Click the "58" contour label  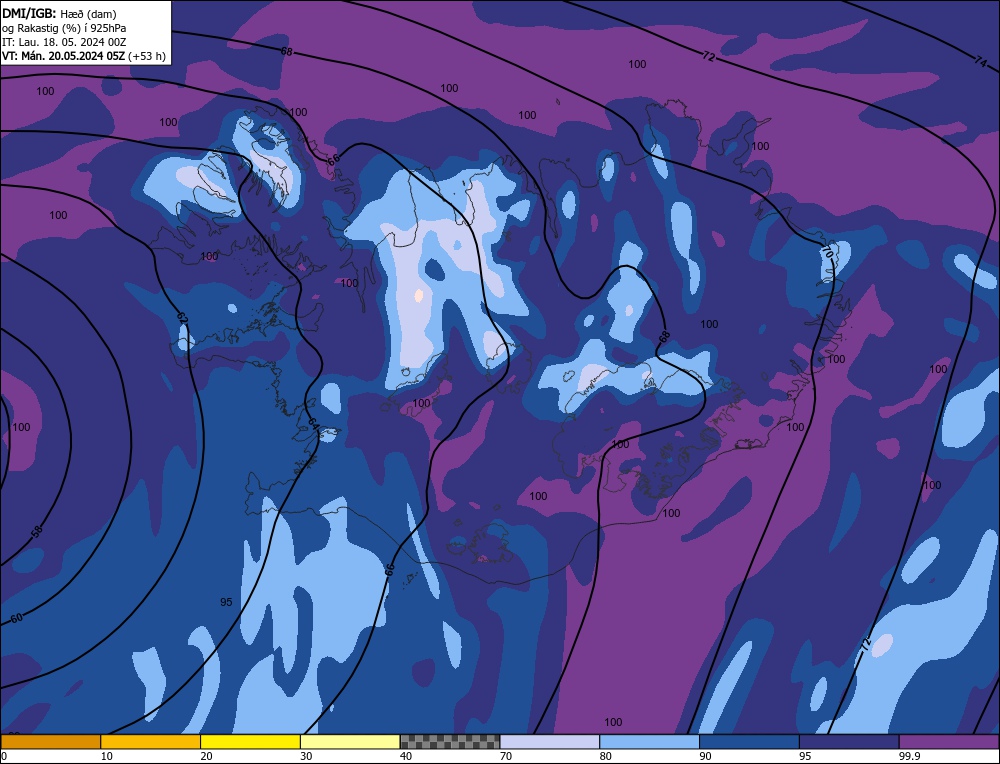37,531
